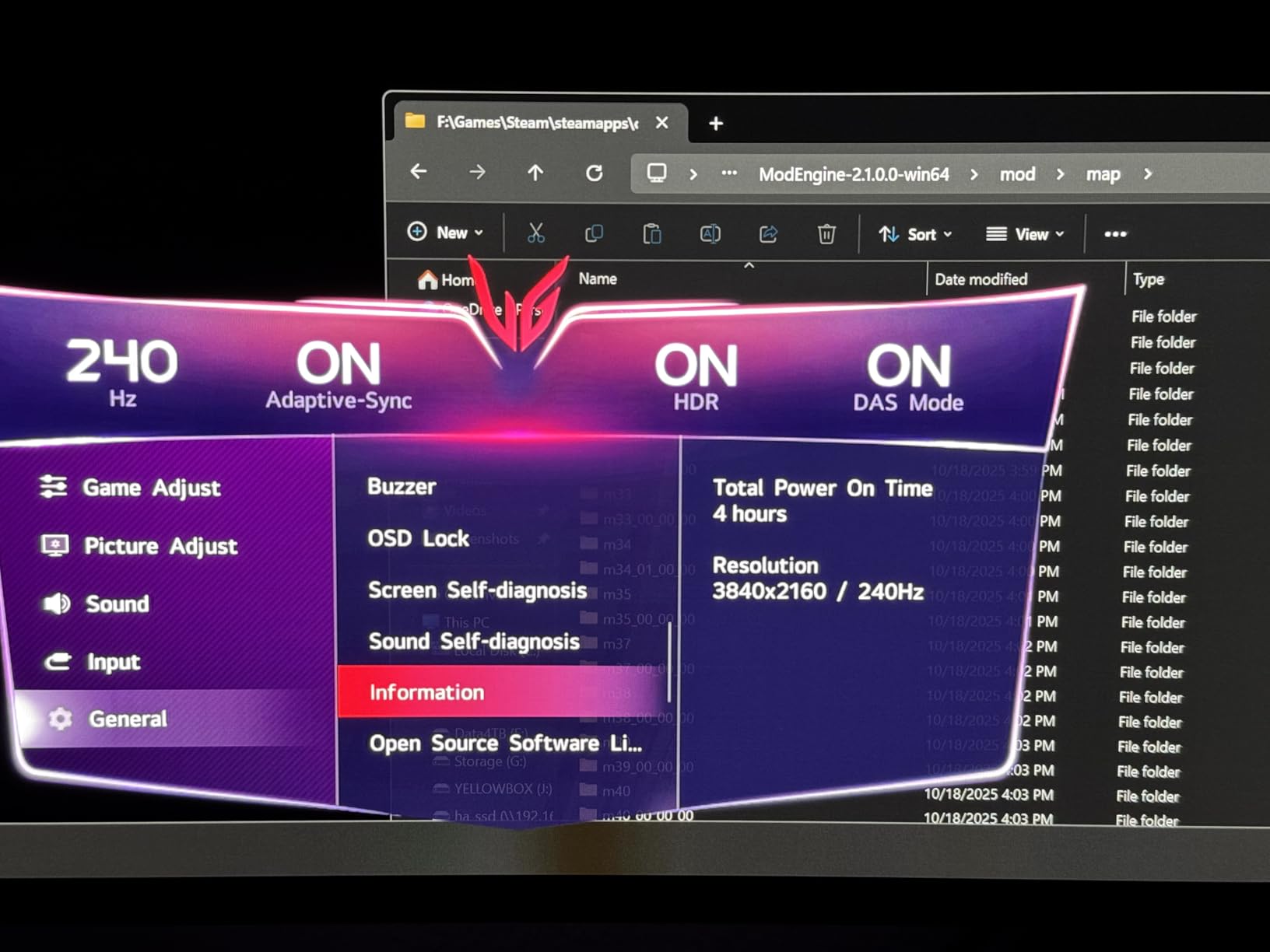Open Game Adjust in monitor menu

tap(151, 488)
